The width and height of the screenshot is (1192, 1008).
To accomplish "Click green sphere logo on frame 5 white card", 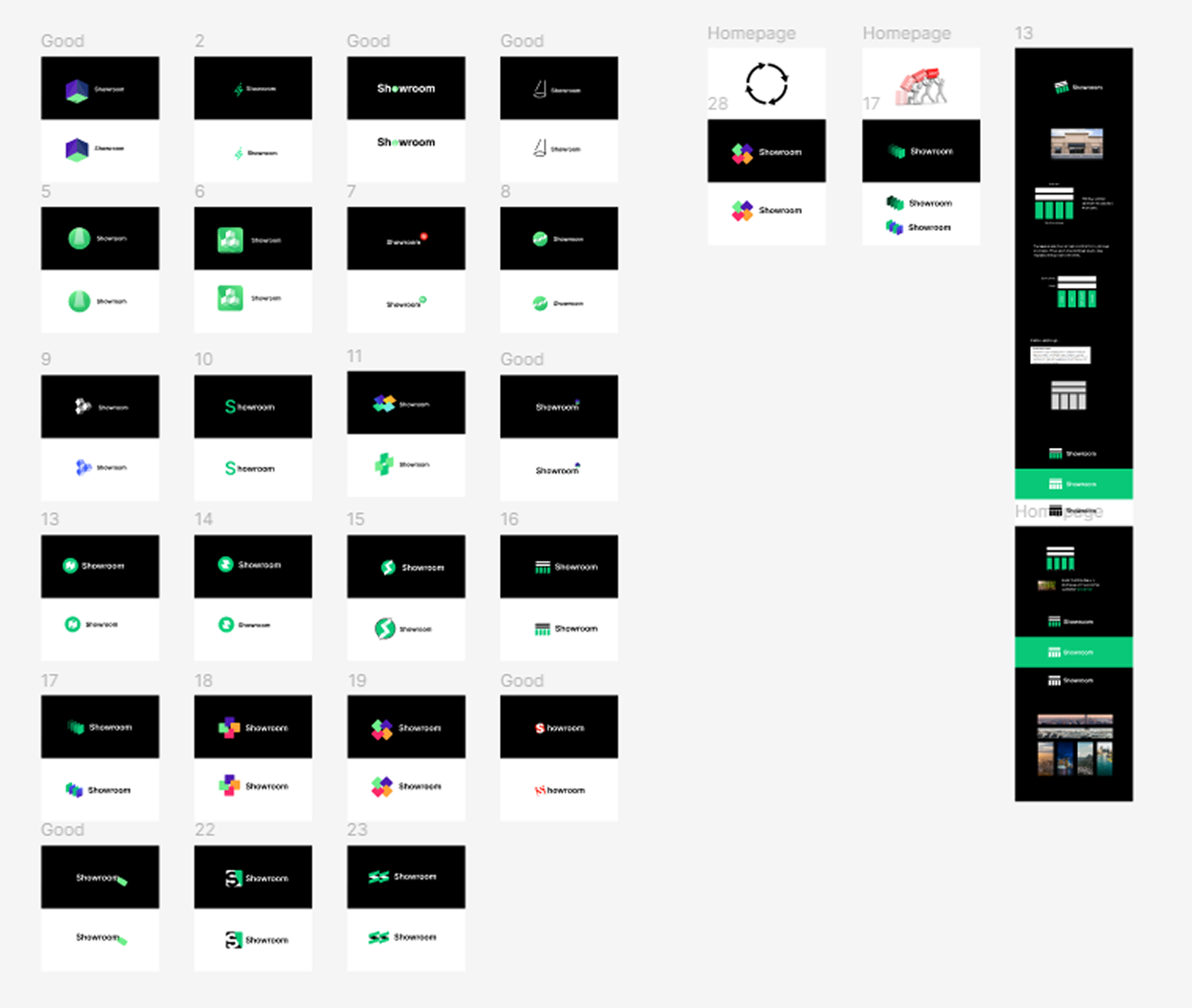I will point(79,302).
